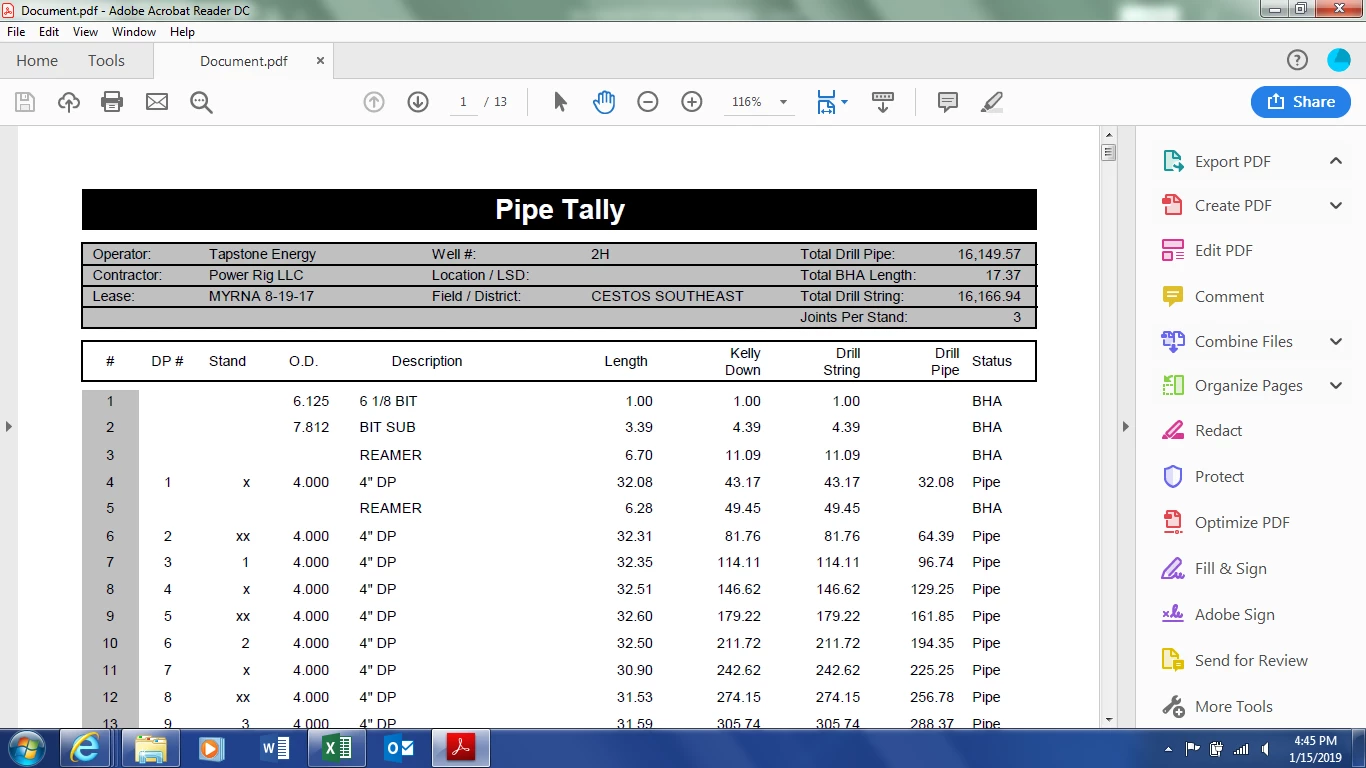
Task: Expand the Create PDF chevron
Action: point(1336,206)
